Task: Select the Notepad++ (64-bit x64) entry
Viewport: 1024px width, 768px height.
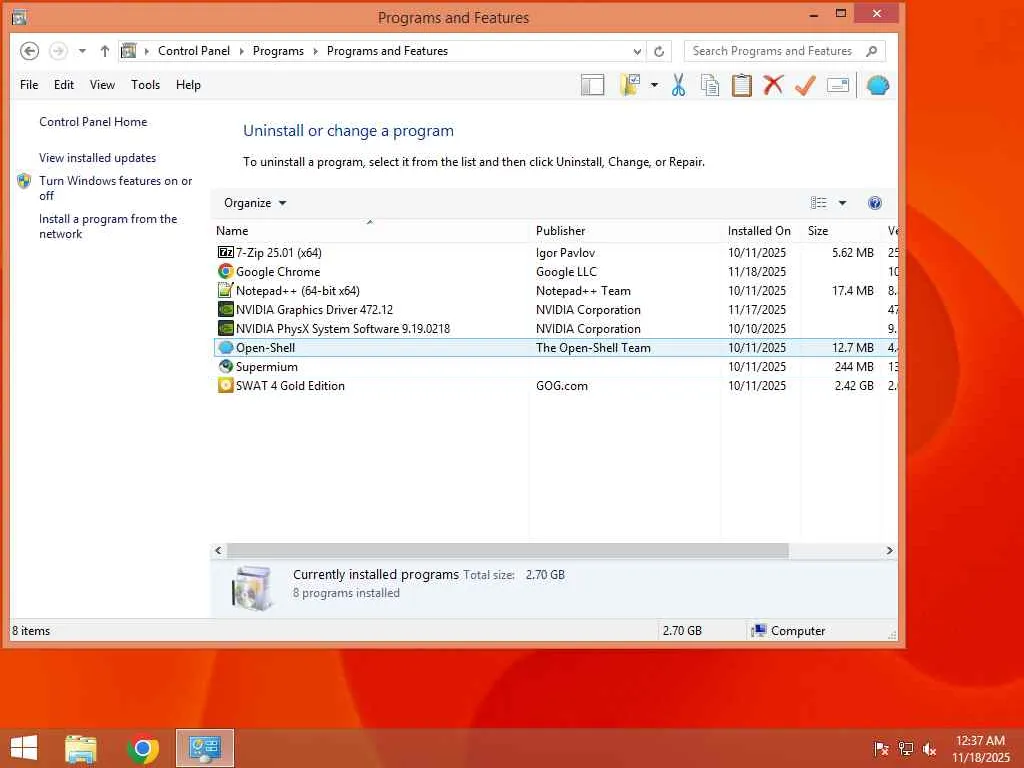Action: (x=555, y=291)
